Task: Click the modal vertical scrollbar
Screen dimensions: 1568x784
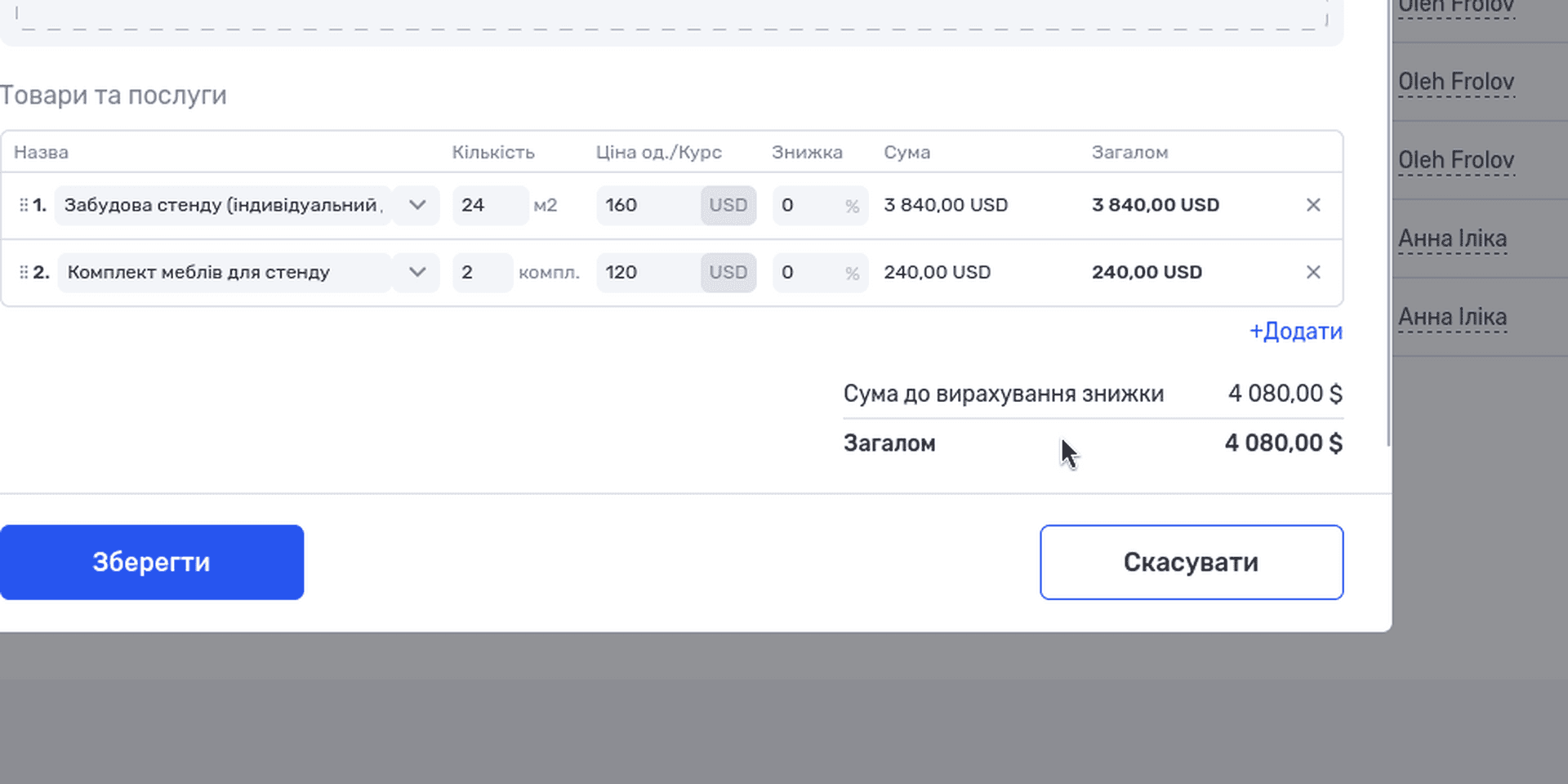Action: click(x=1389, y=222)
